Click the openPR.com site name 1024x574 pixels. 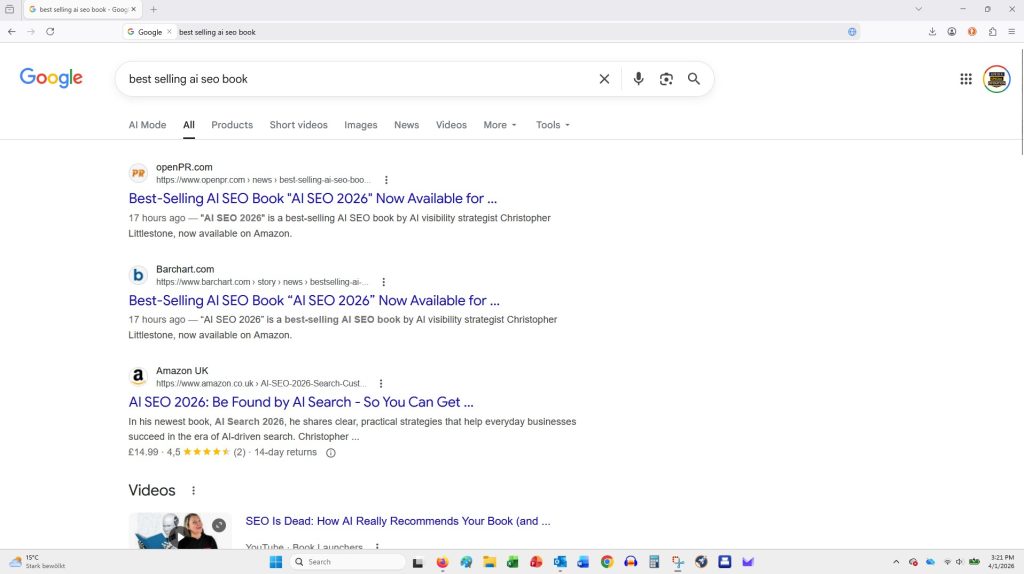(x=184, y=167)
